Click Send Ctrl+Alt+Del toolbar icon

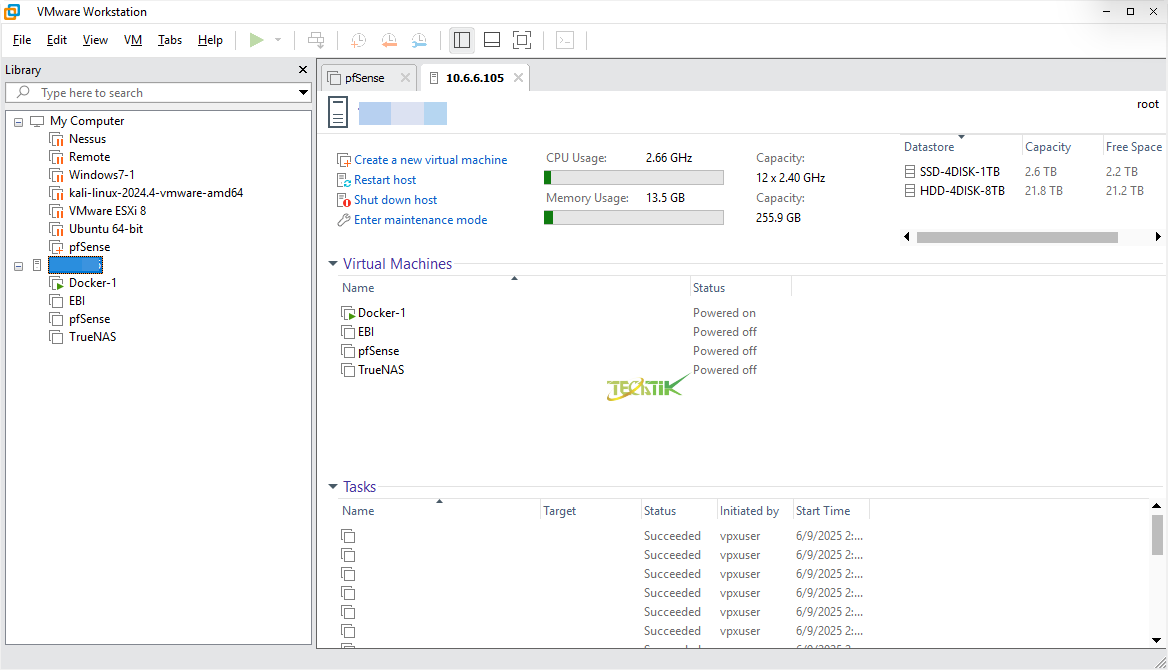click(316, 40)
